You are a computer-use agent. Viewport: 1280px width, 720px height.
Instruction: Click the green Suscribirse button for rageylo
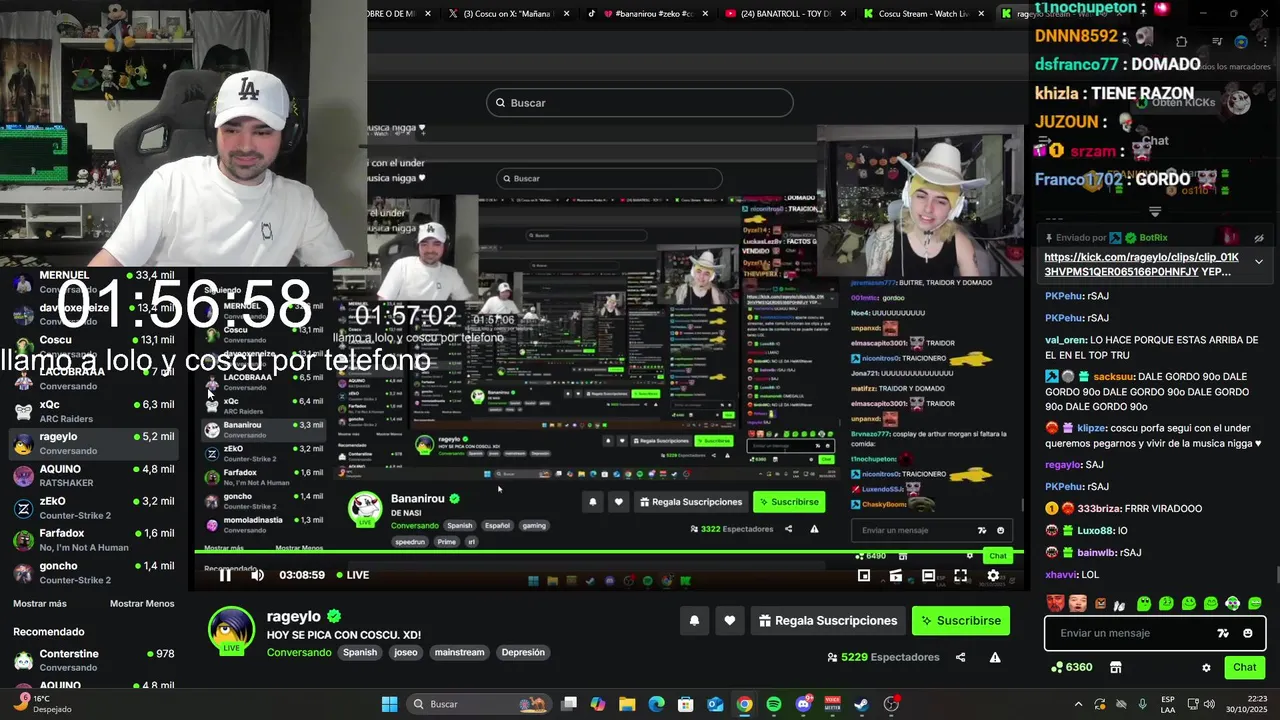click(x=960, y=621)
